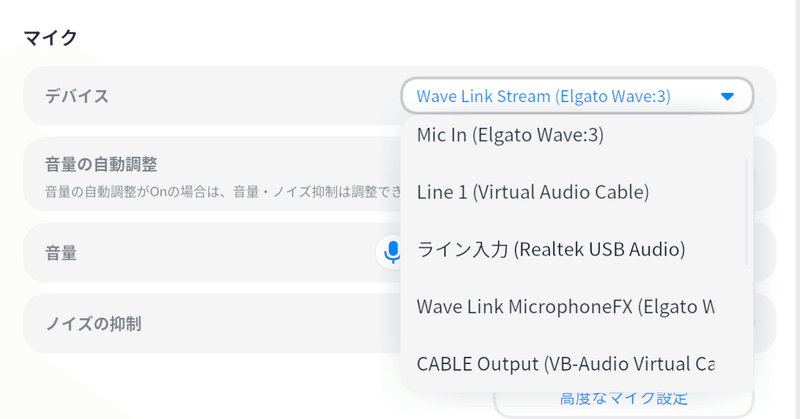Choose Line 1 (Virtual Audio Cable)
Viewport: 800px width, 419px height.
(x=533, y=191)
